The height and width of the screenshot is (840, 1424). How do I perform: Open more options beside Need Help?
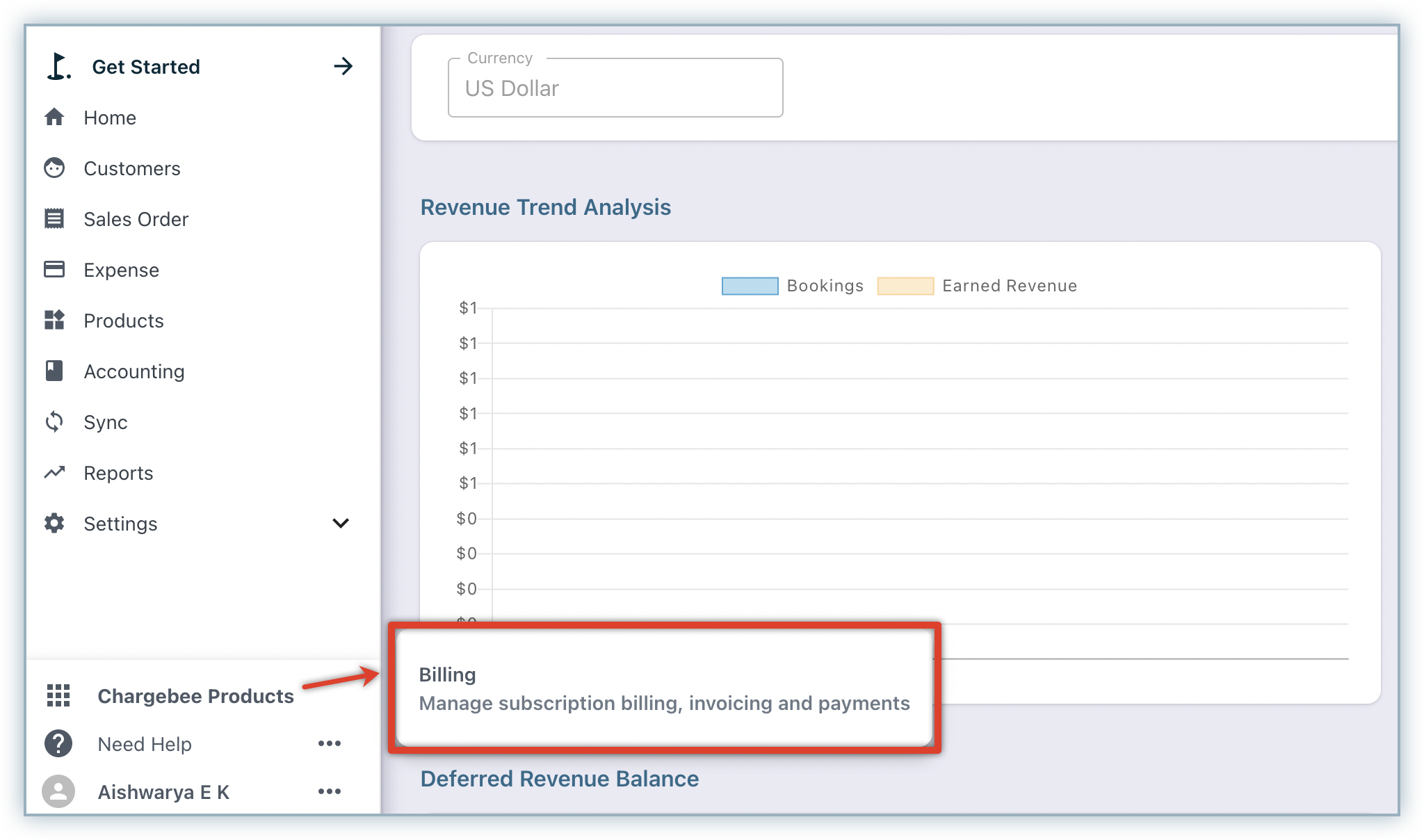(x=330, y=743)
